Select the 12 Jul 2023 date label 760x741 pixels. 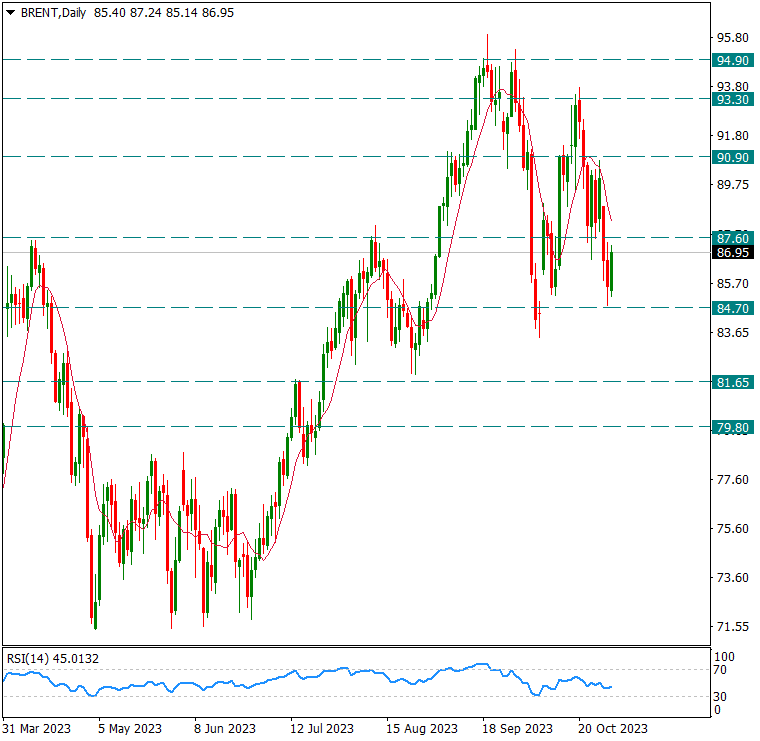[322, 729]
